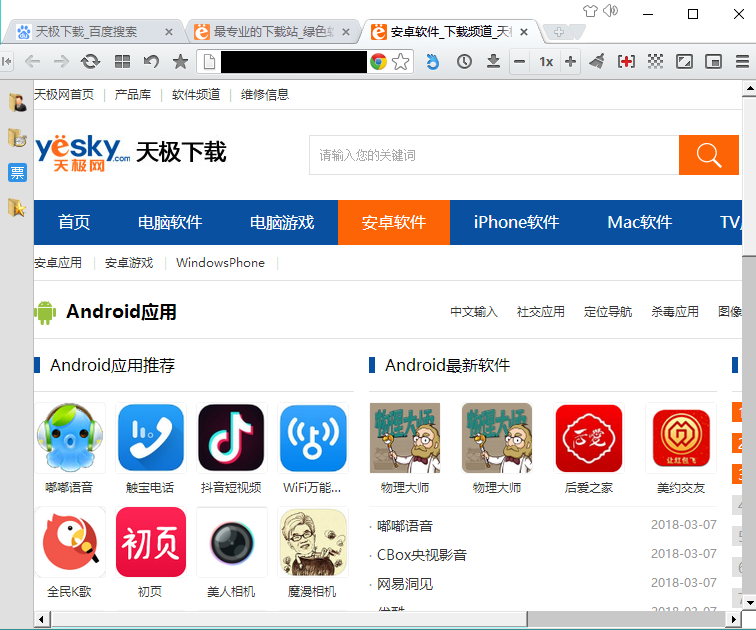The image size is (756, 630).
Task: Open the CBox央视影音 list link
Action: 421,554
